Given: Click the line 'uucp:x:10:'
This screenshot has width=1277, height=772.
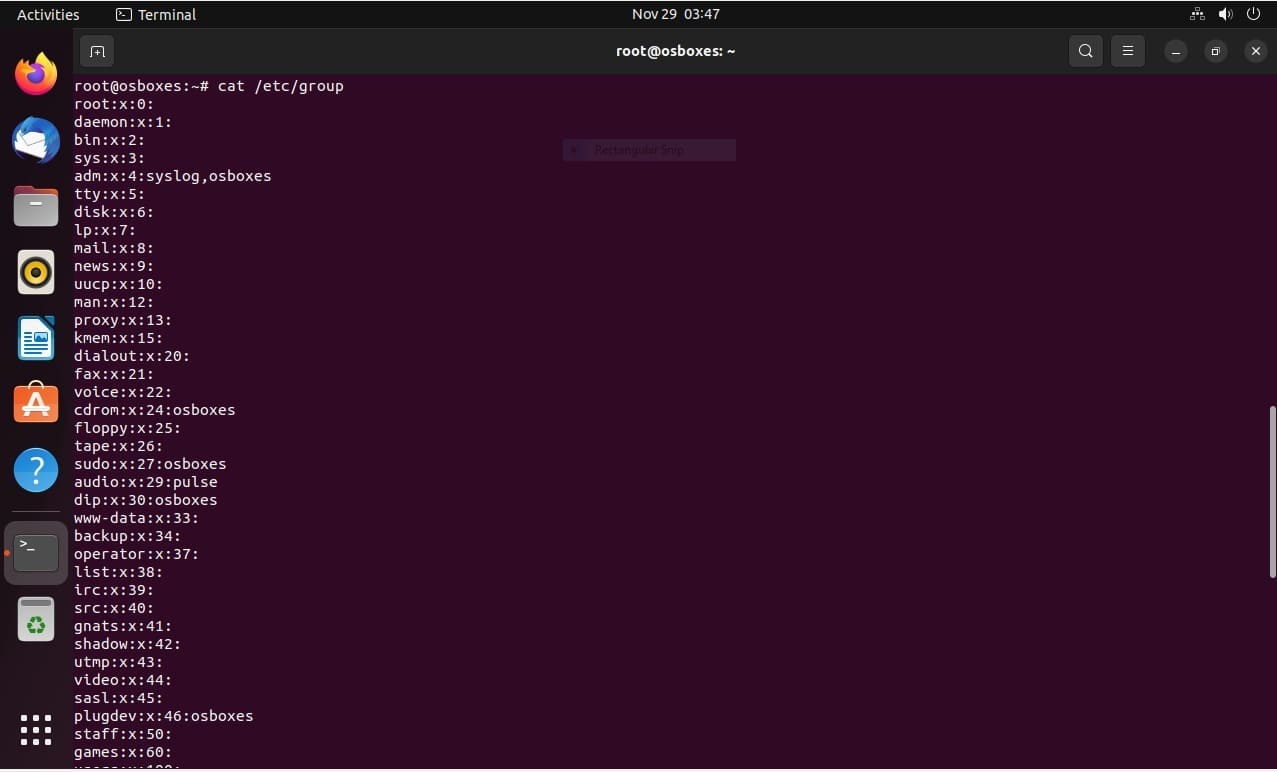Looking at the screenshot, I should [x=119, y=284].
